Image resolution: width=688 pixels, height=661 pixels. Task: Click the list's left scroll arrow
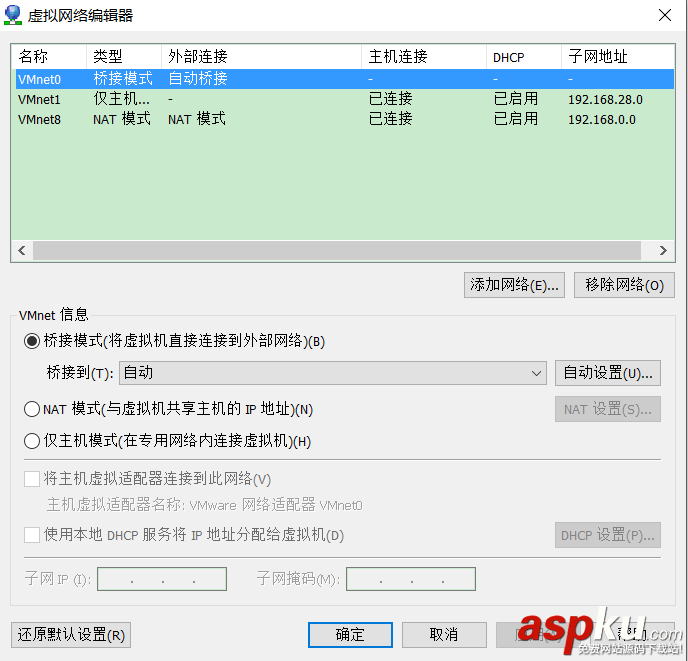click(x=22, y=251)
